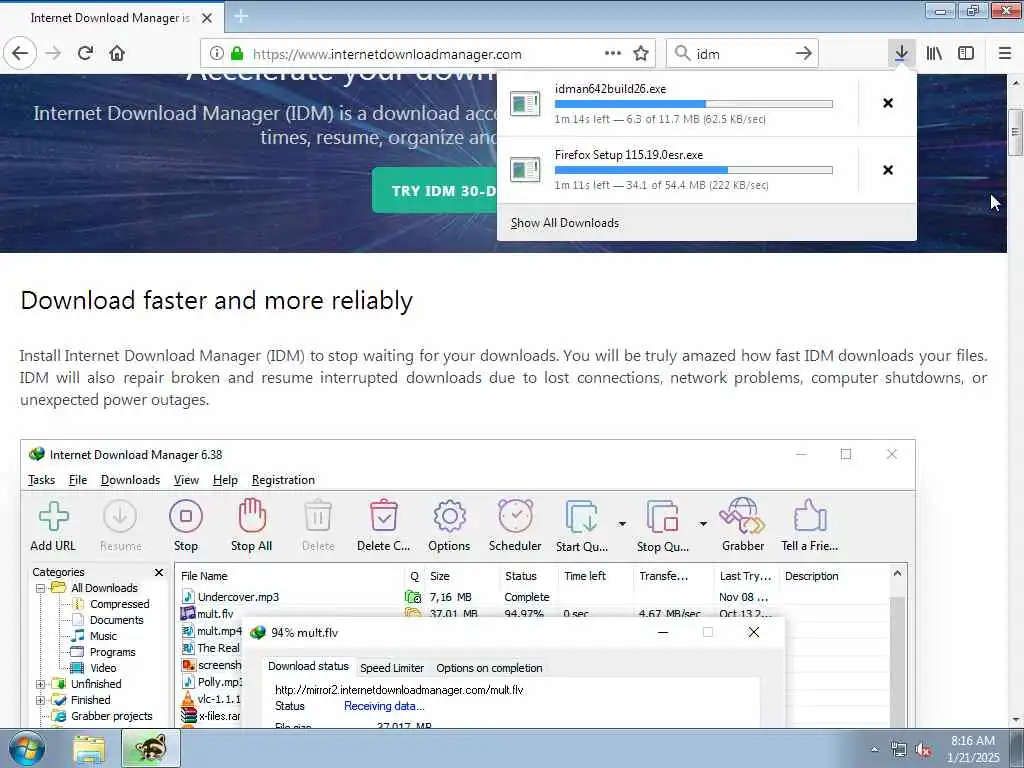The image size is (1024, 768).
Task: Show site information for the URL
Action: click(217, 54)
